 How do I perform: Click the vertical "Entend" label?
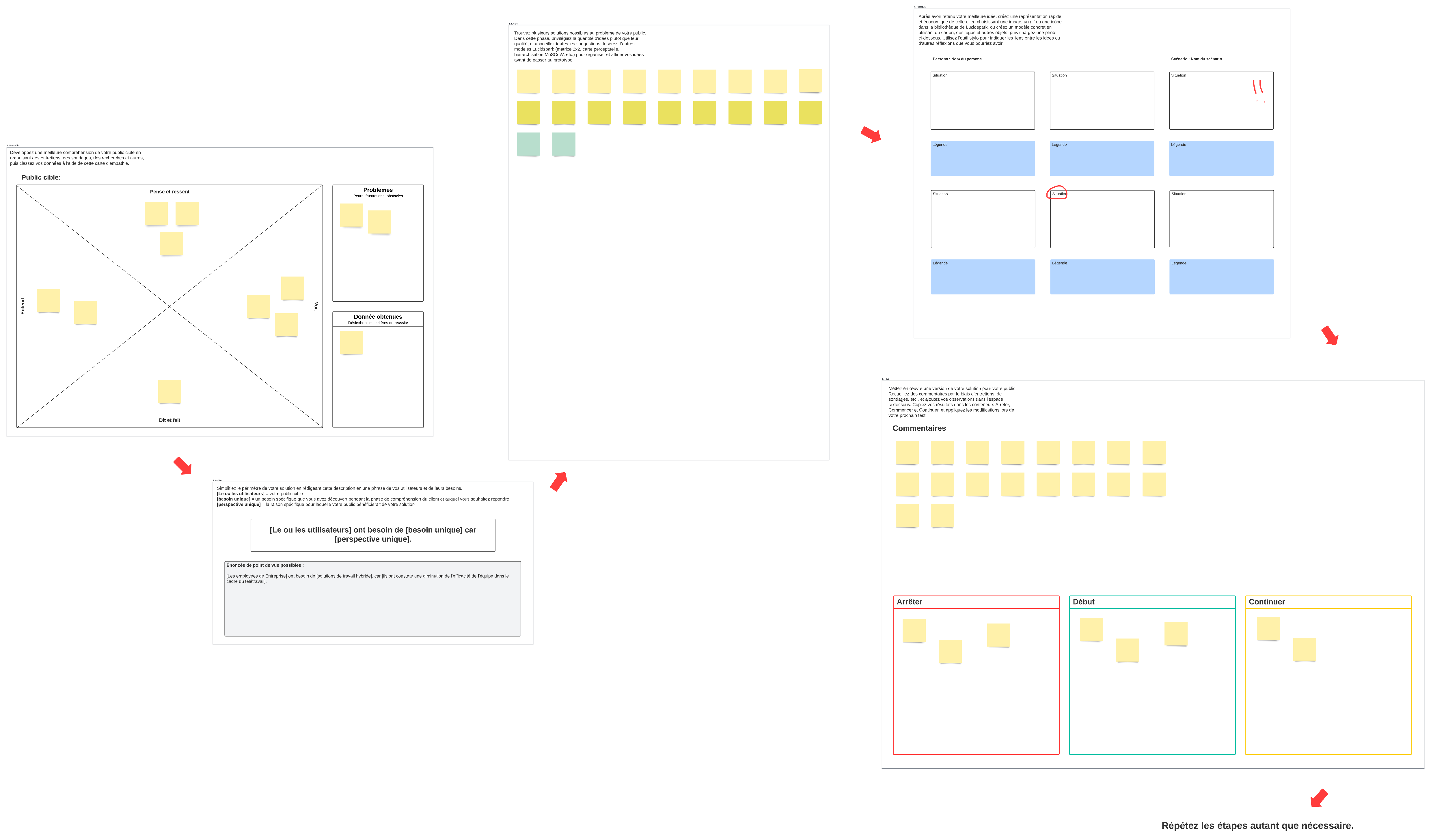click(23, 306)
